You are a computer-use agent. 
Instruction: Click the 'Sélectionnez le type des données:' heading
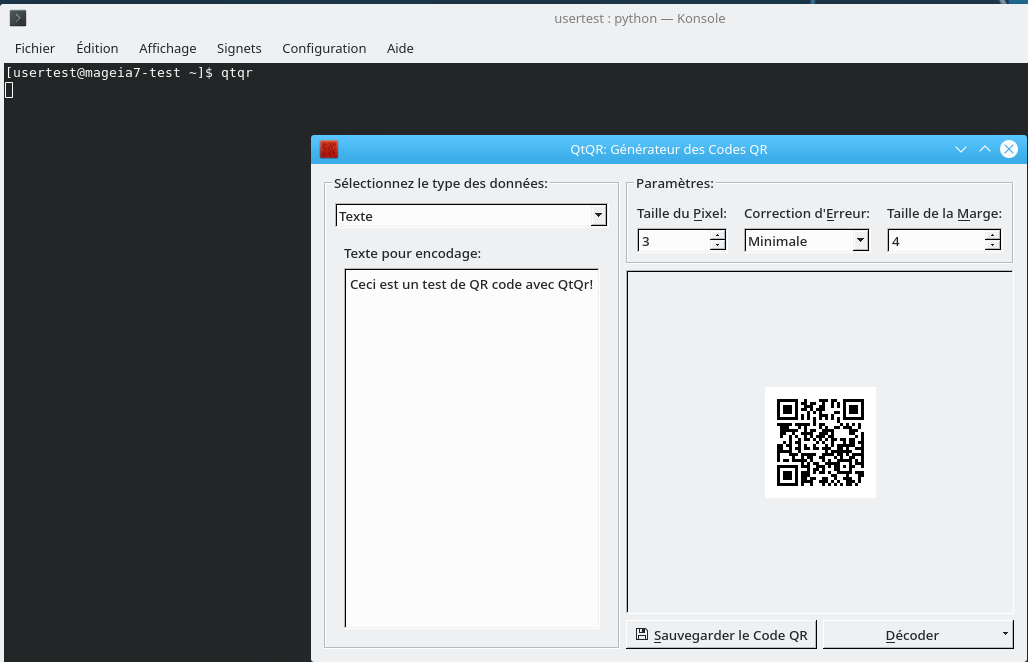point(441,184)
